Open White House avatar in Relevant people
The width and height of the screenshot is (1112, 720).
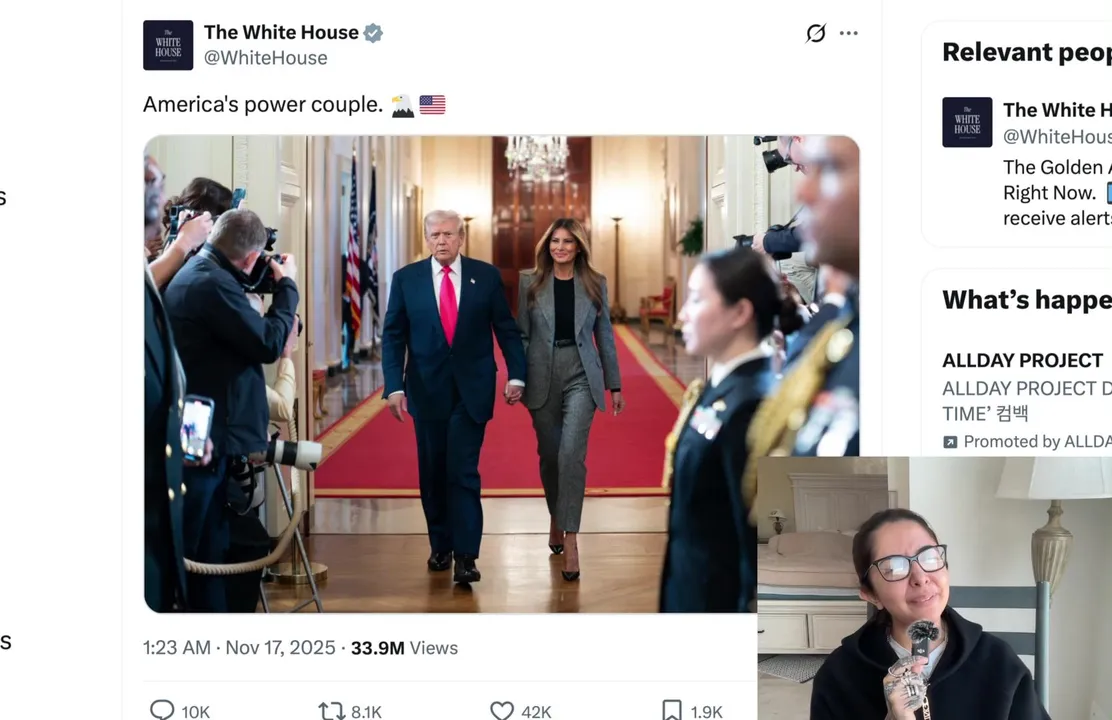click(x=967, y=122)
